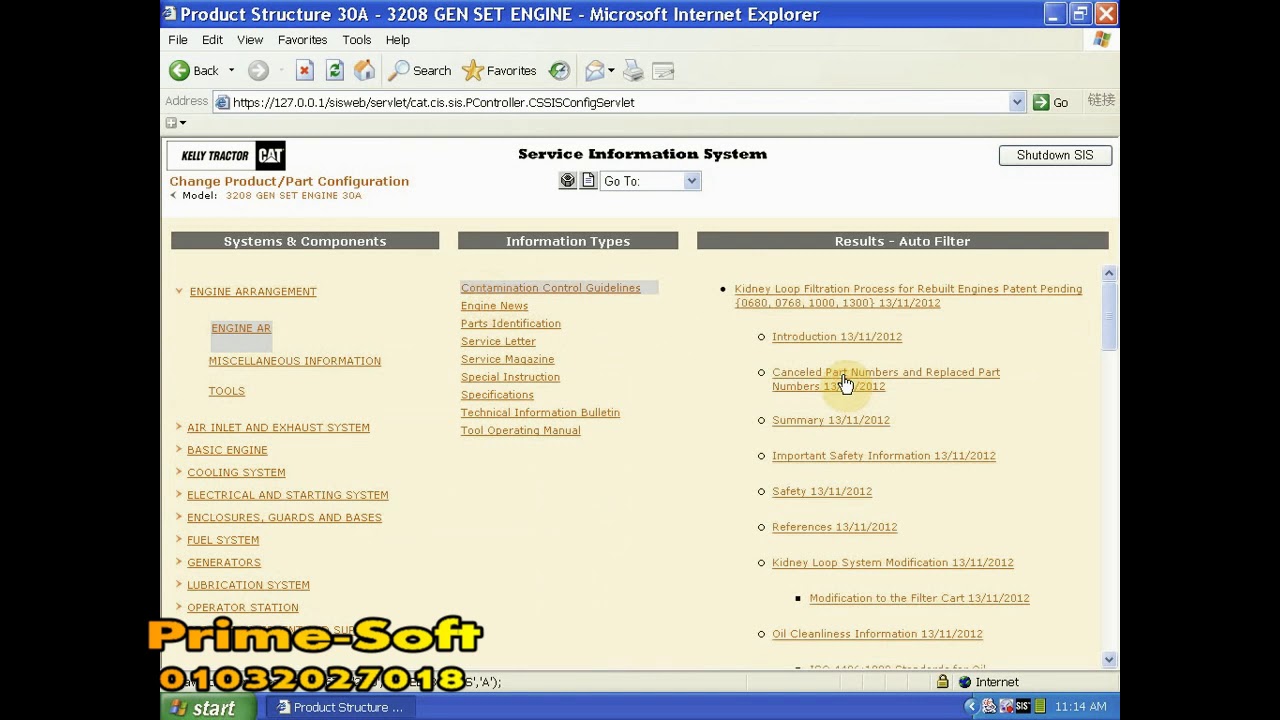Open the Mail button dropdown arrow
Screen dimensions: 1280x720
pos(611,71)
